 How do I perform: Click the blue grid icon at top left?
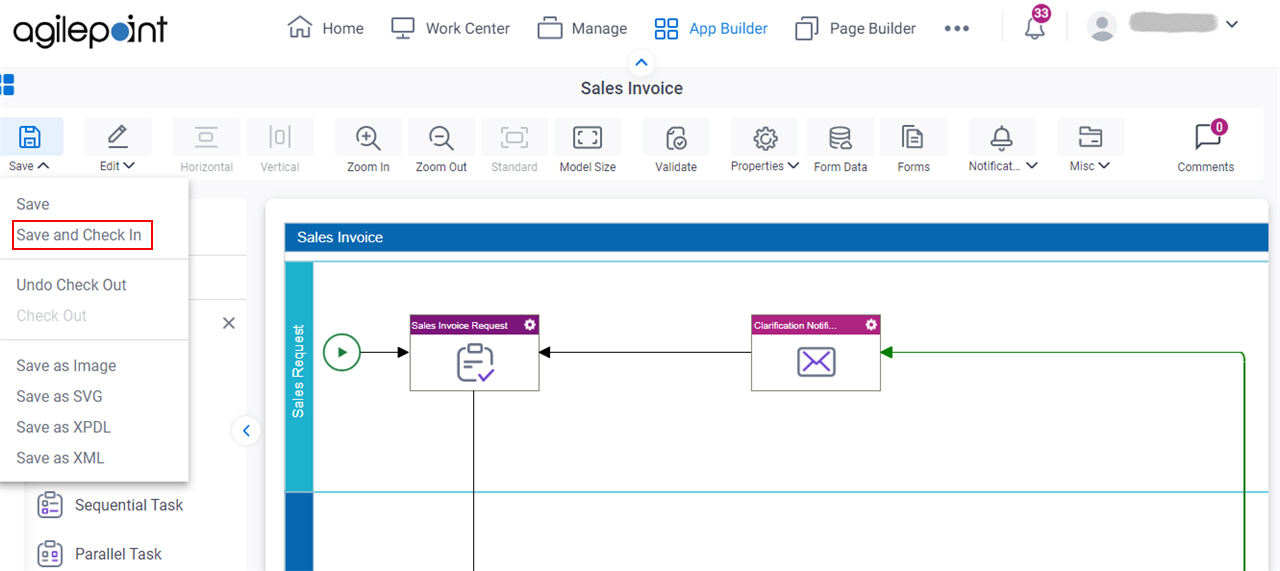click(x=7, y=84)
